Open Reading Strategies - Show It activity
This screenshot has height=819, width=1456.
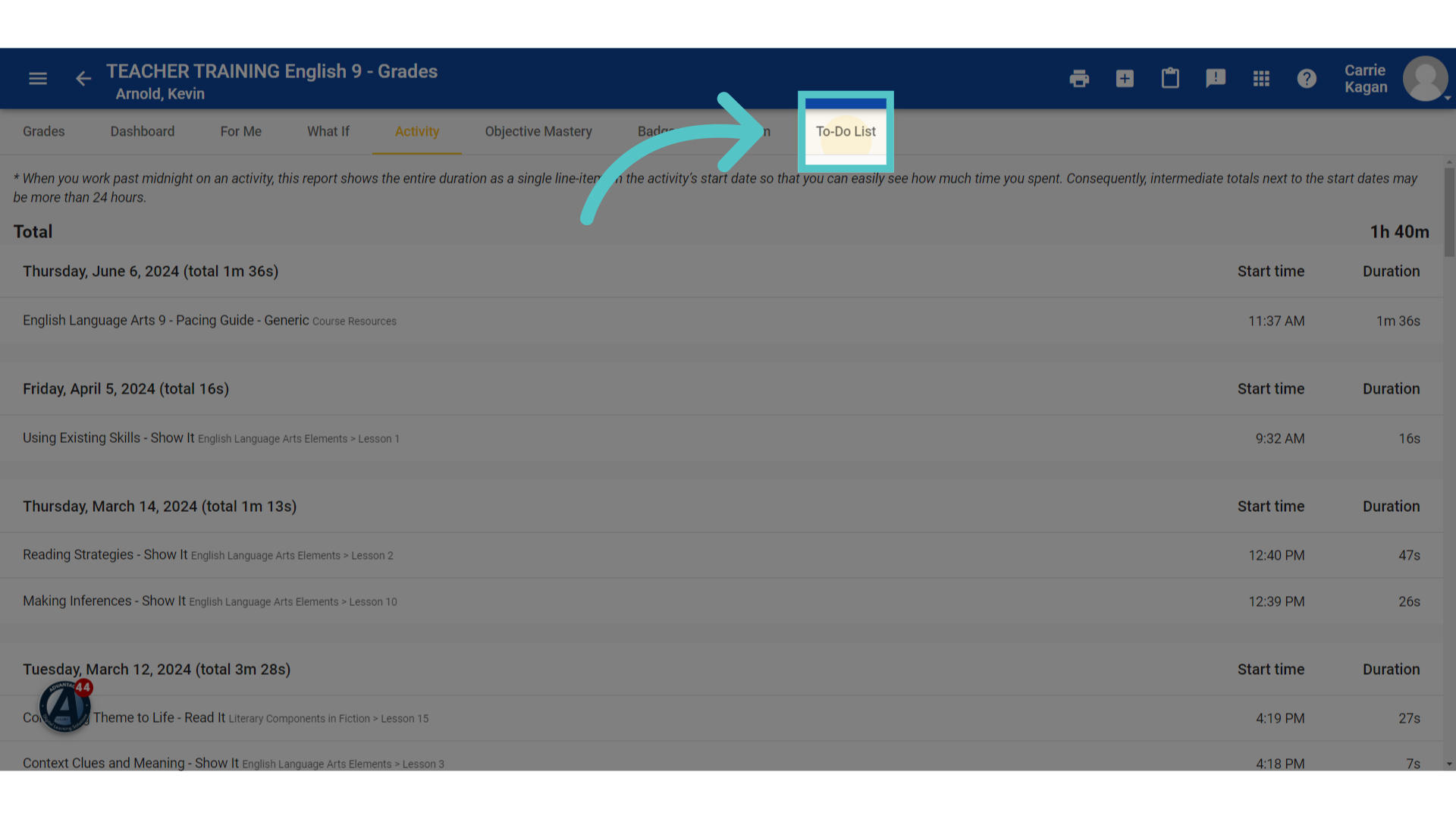[x=105, y=555]
